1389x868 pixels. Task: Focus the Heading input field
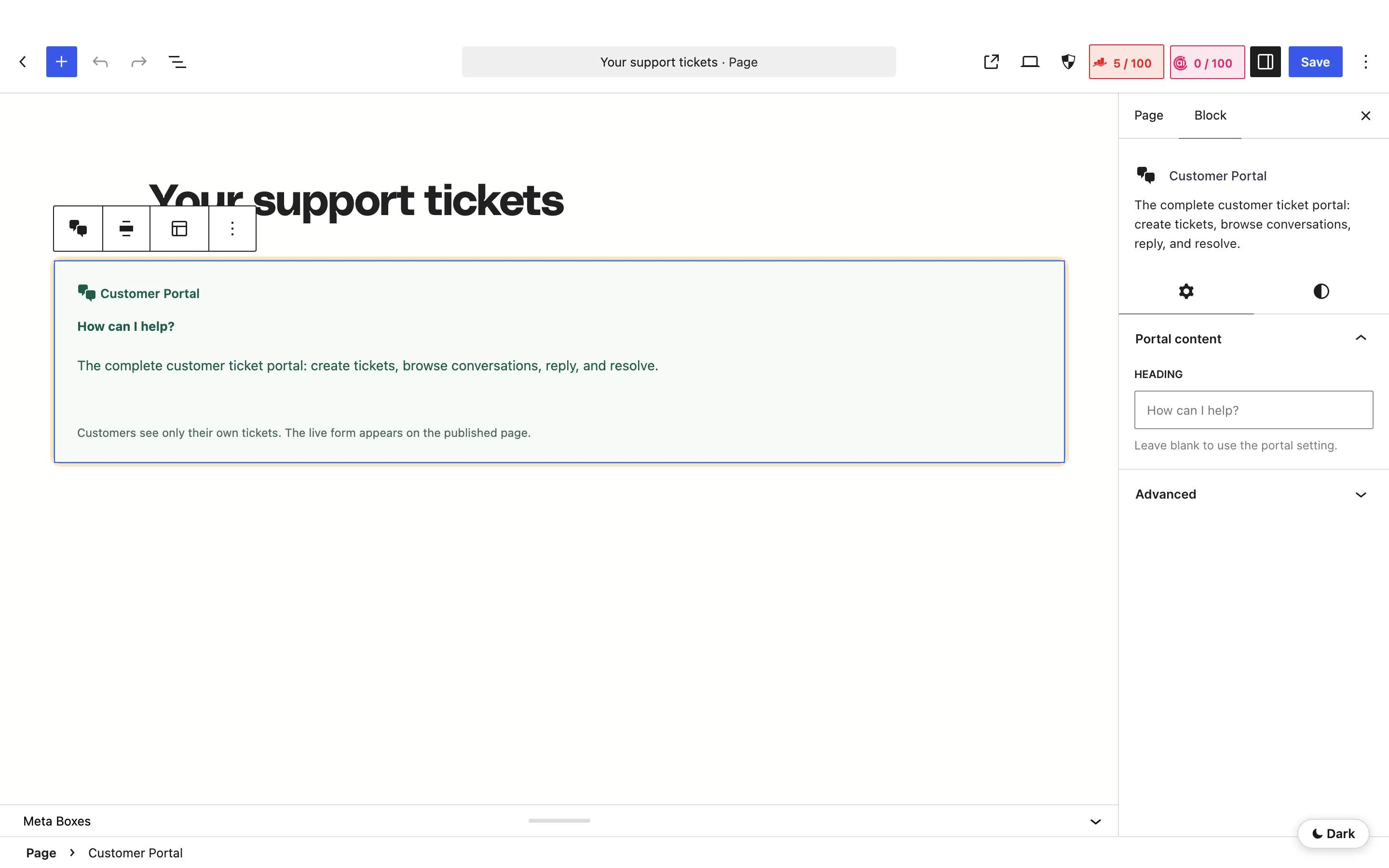point(1253,410)
